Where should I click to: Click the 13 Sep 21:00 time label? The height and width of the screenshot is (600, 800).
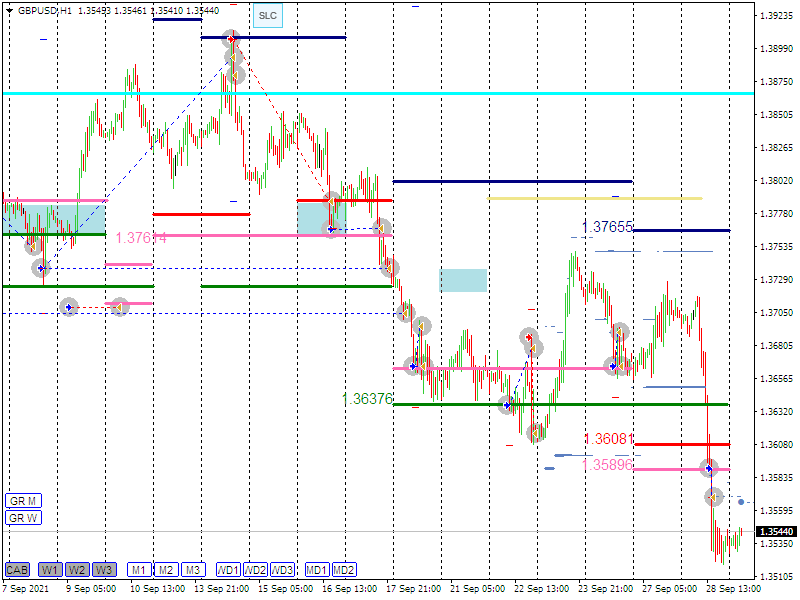tap(221, 589)
